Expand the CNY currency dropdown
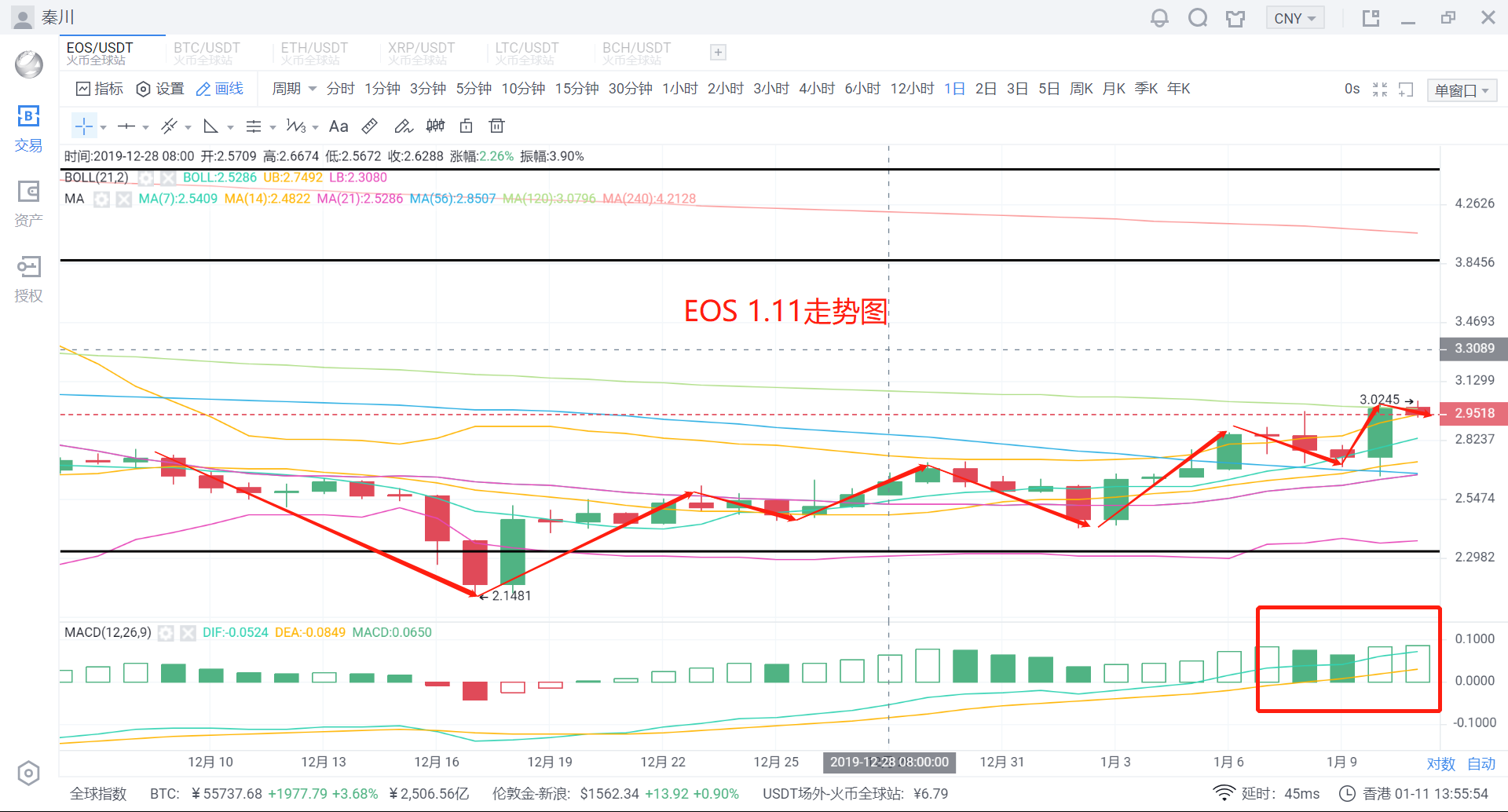The width and height of the screenshot is (1508, 812). pyautogui.click(x=1294, y=18)
